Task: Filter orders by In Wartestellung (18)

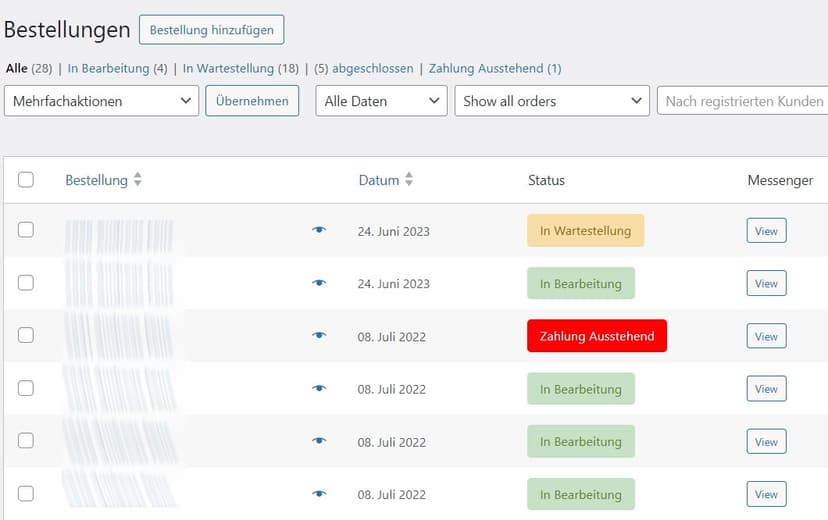Action: click(x=240, y=69)
